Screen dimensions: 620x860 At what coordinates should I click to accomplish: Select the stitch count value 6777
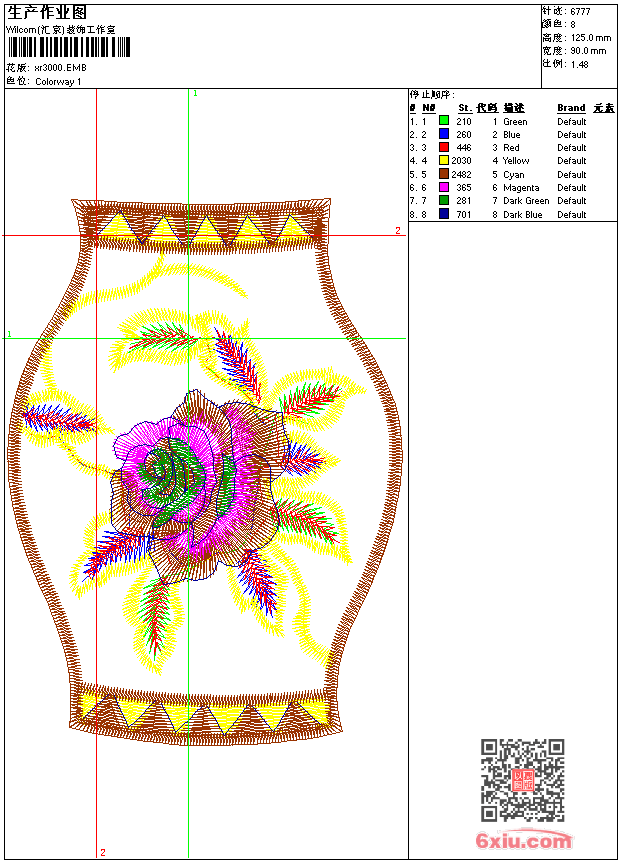(580, 12)
